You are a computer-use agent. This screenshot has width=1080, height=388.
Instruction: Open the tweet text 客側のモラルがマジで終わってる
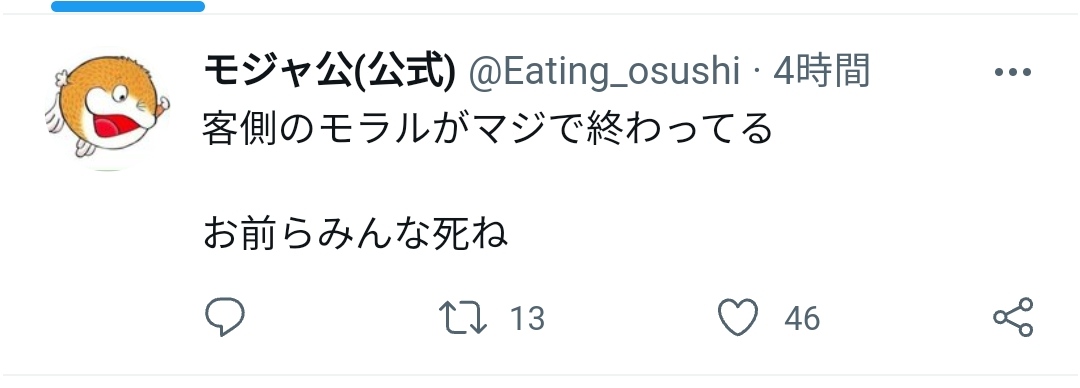pos(488,129)
